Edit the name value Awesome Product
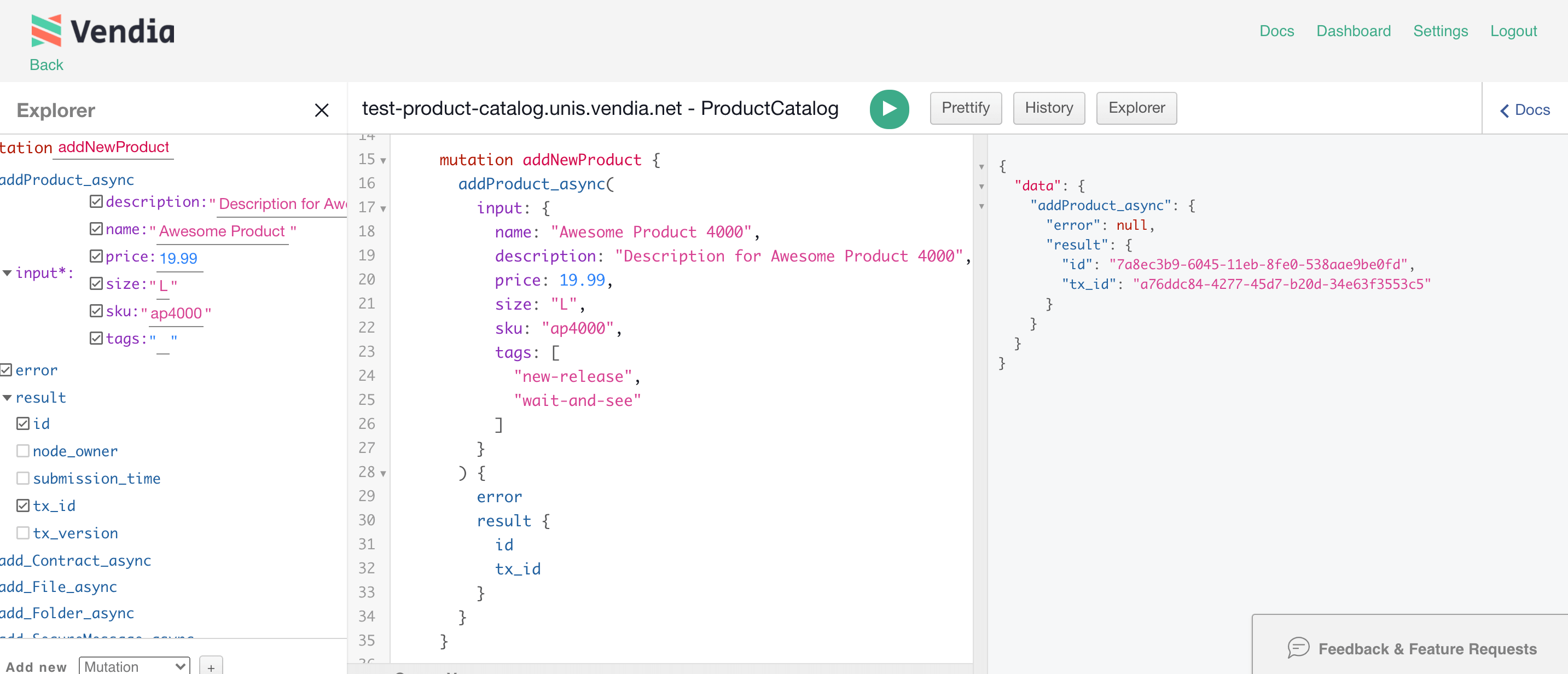The width and height of the screenshot is (1568, 674). point(222,231)
